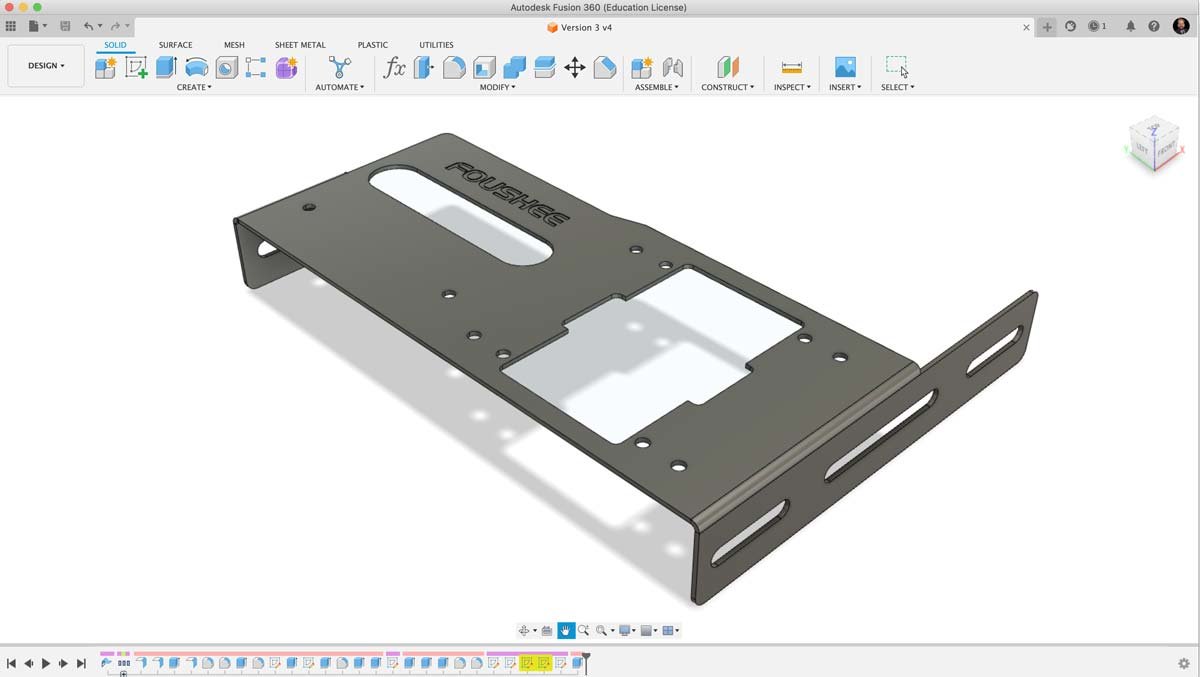Open the Data Panel grid icon
The image size is (1200, 677).
pyautogui.click(x=11, y=26)
